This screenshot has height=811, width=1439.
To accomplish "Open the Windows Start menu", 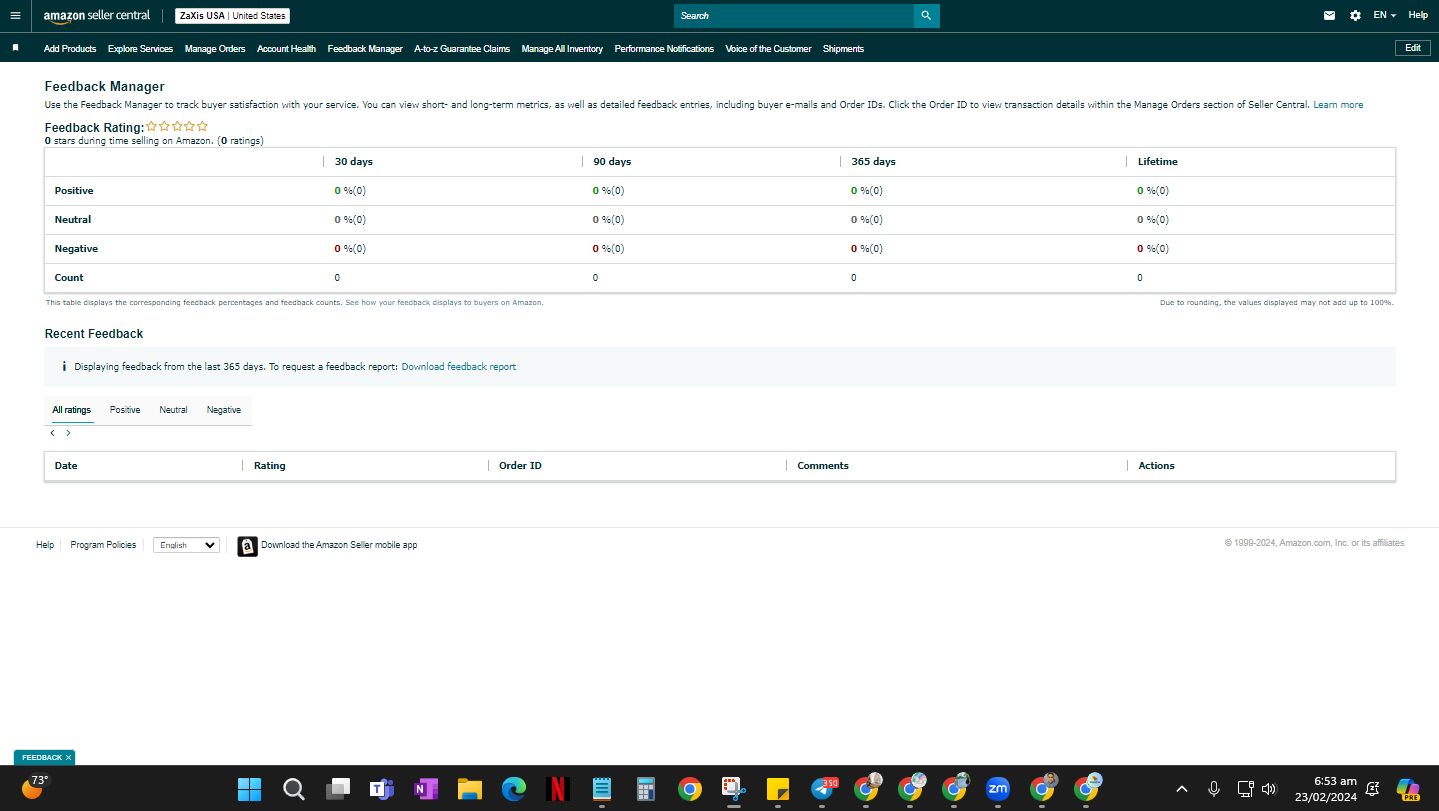I will click(249, 789).
